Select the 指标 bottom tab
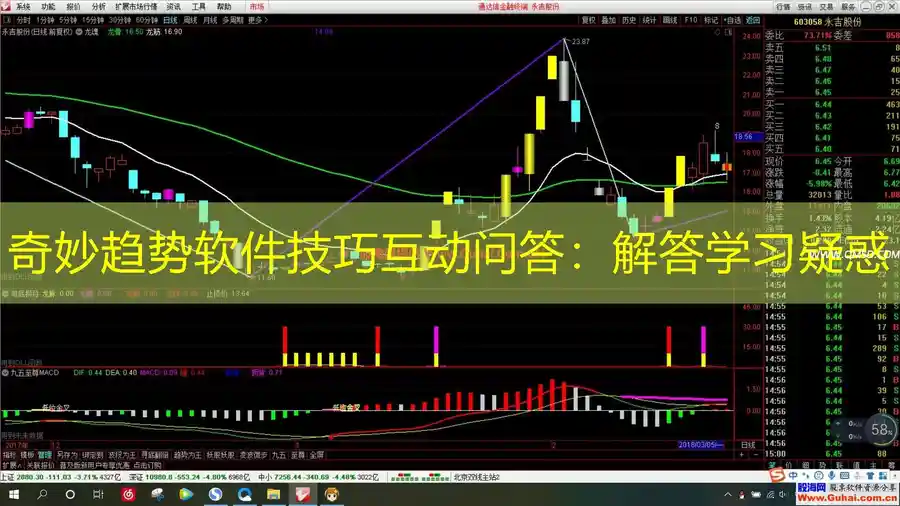900x506 pixels. [x=9, y=455]
